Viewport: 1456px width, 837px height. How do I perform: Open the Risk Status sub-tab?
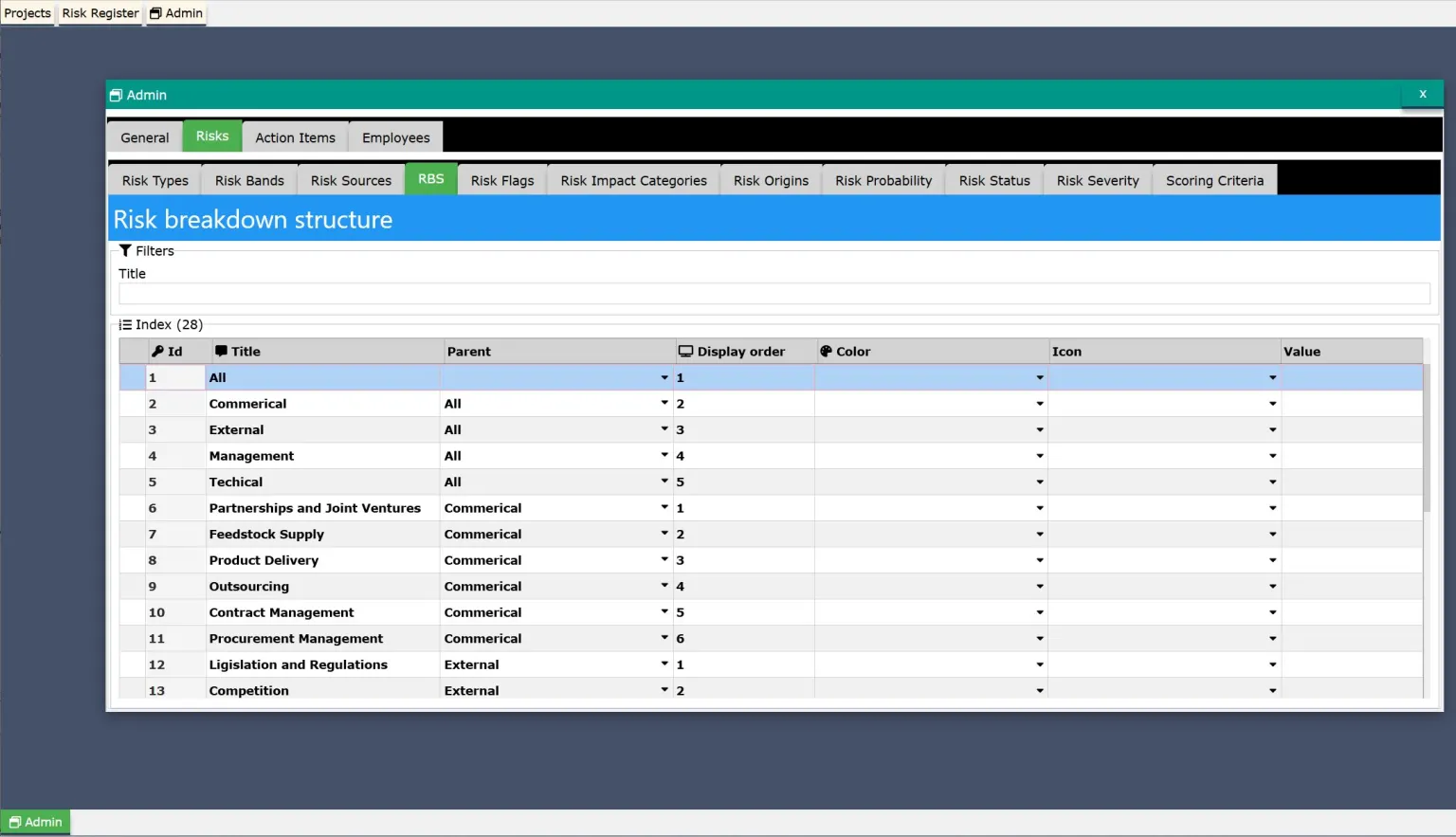994,181
